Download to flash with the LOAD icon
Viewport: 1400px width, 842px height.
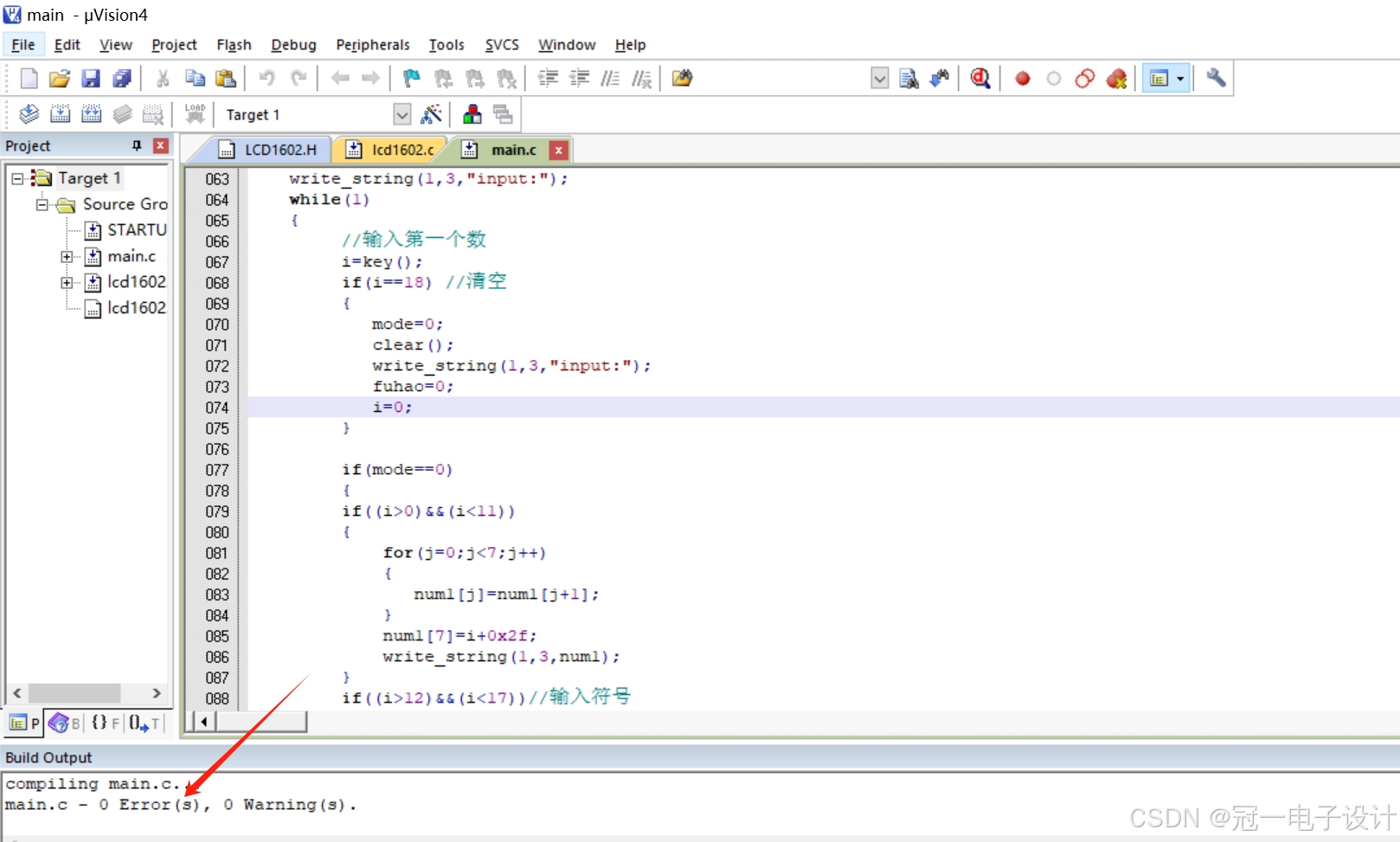(x=195, y=114)
